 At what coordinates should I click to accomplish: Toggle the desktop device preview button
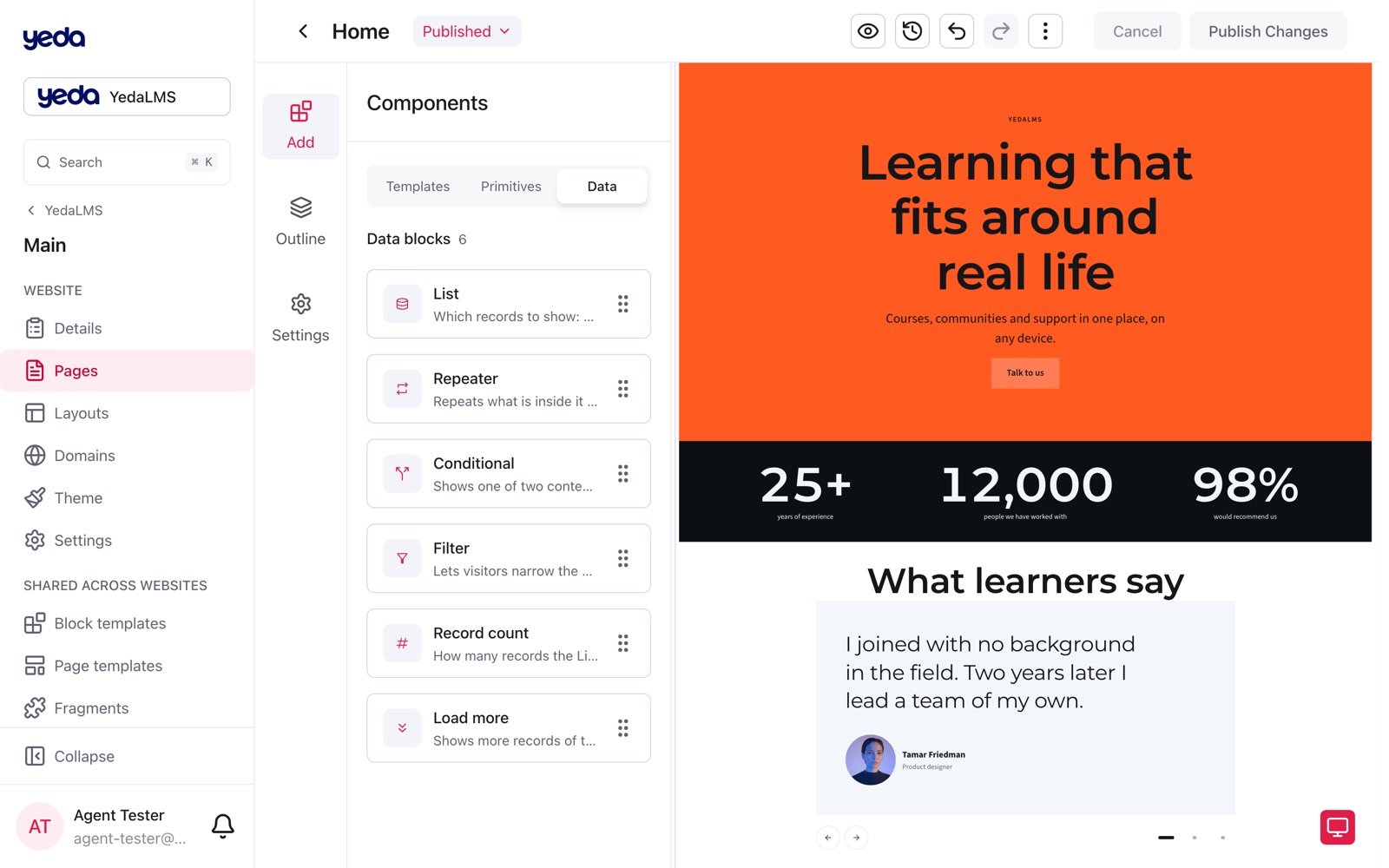pos(1337,826)
